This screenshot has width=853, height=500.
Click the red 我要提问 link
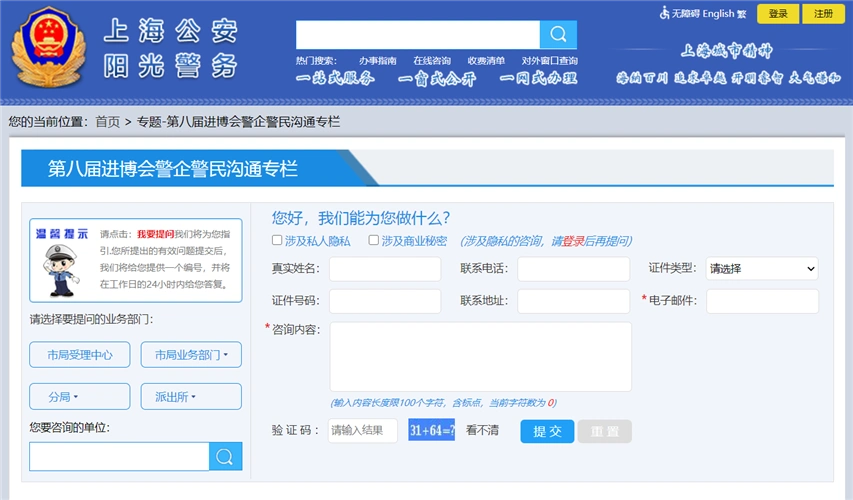click(156, 234)
